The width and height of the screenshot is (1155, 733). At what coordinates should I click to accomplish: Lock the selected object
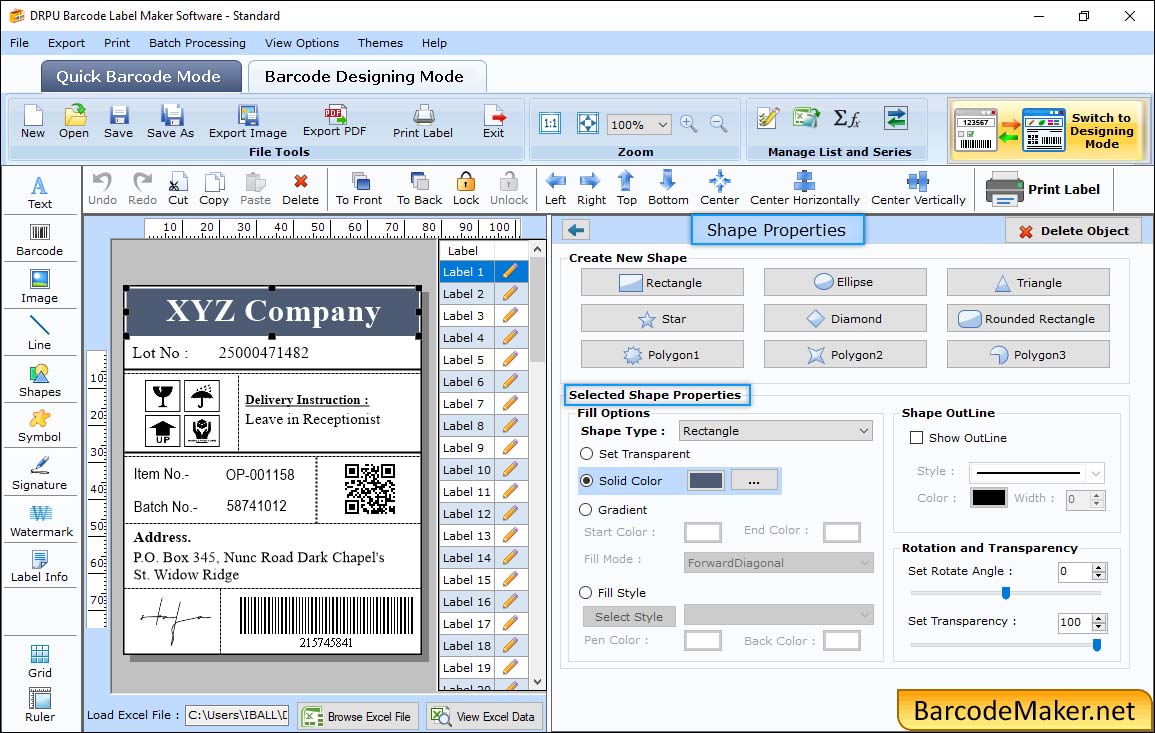coord(466,189)
